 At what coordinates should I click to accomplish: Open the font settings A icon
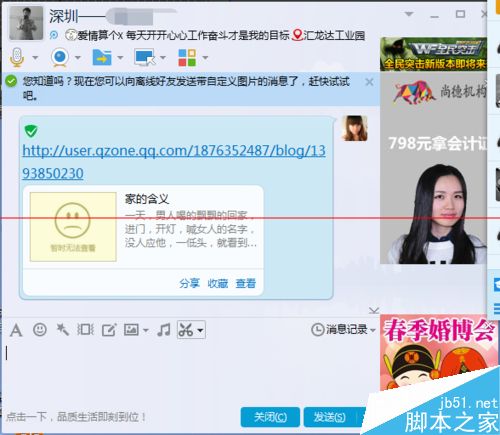click(x=16, y=330)
